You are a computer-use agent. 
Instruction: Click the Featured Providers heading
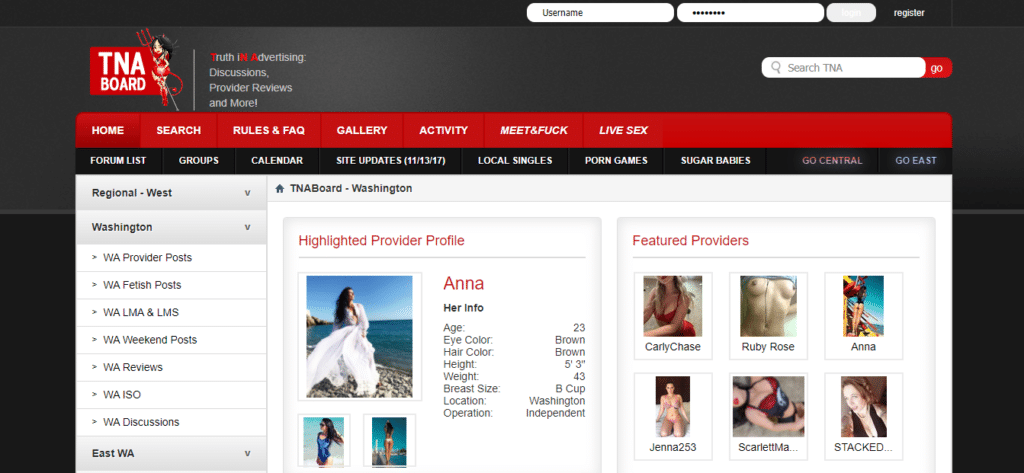pos(690,240)
